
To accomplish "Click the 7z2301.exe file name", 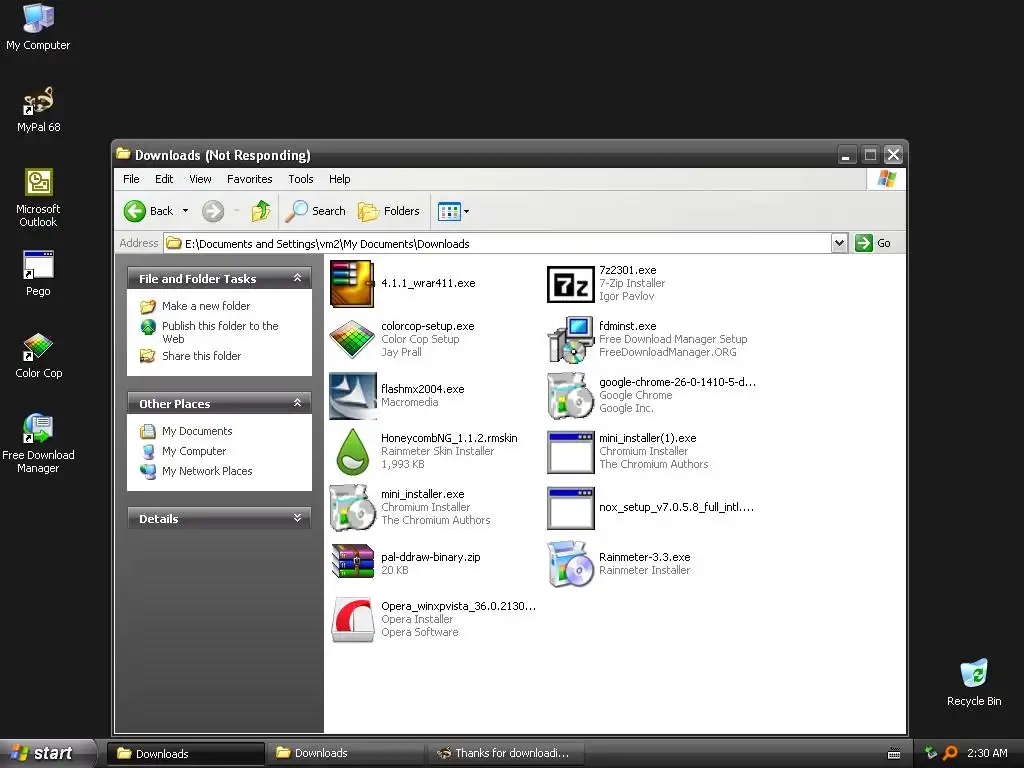I will tap(628, 270).
